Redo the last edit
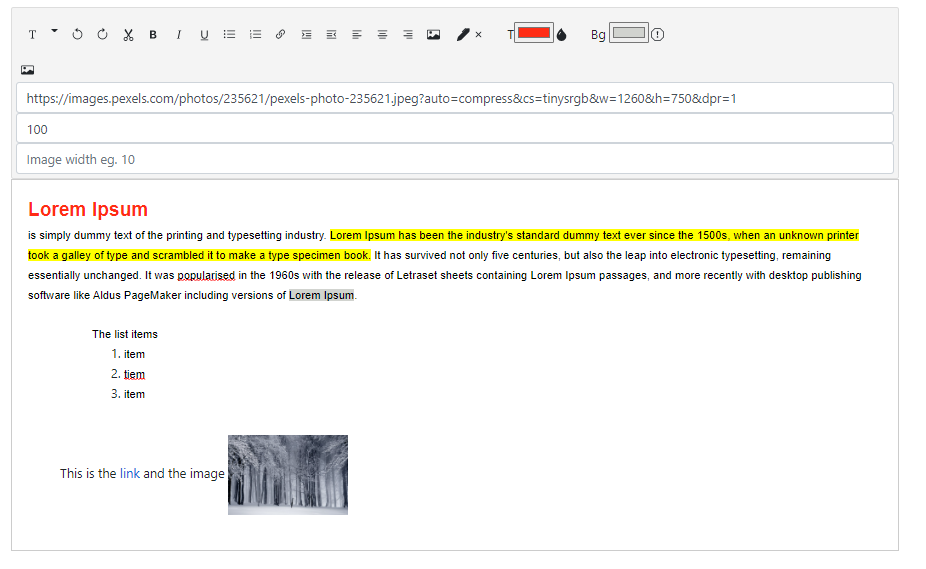926x569 pixels. pos(103,35)
